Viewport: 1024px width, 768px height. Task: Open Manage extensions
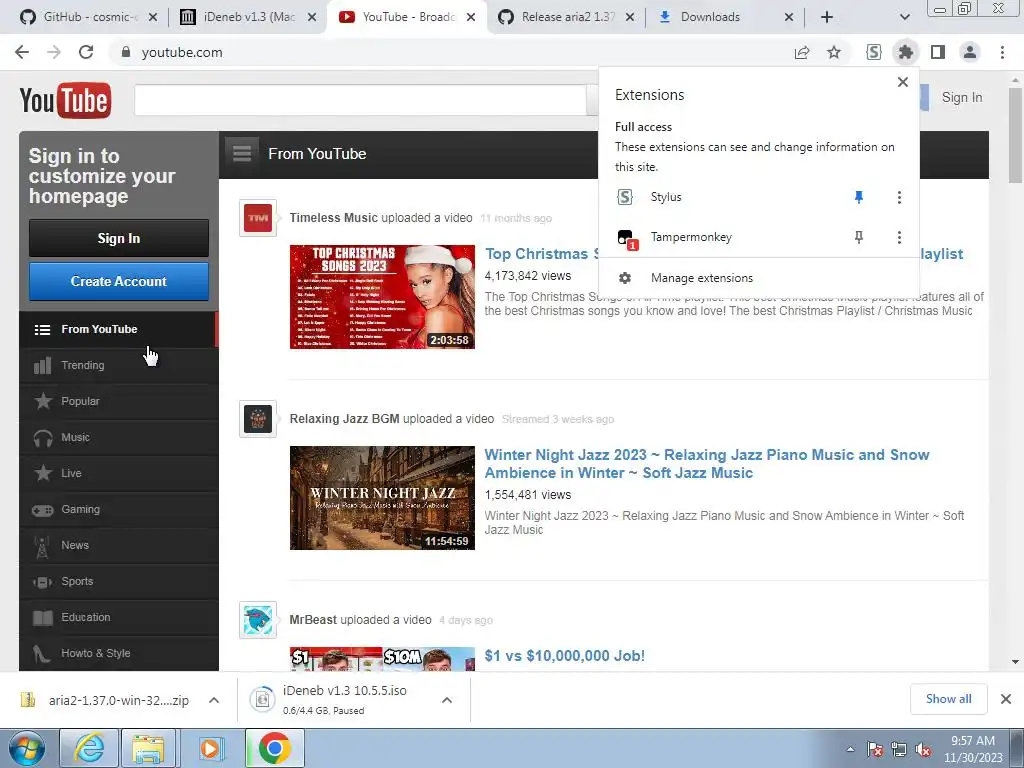pyautogui.click(x=759, y=278)
